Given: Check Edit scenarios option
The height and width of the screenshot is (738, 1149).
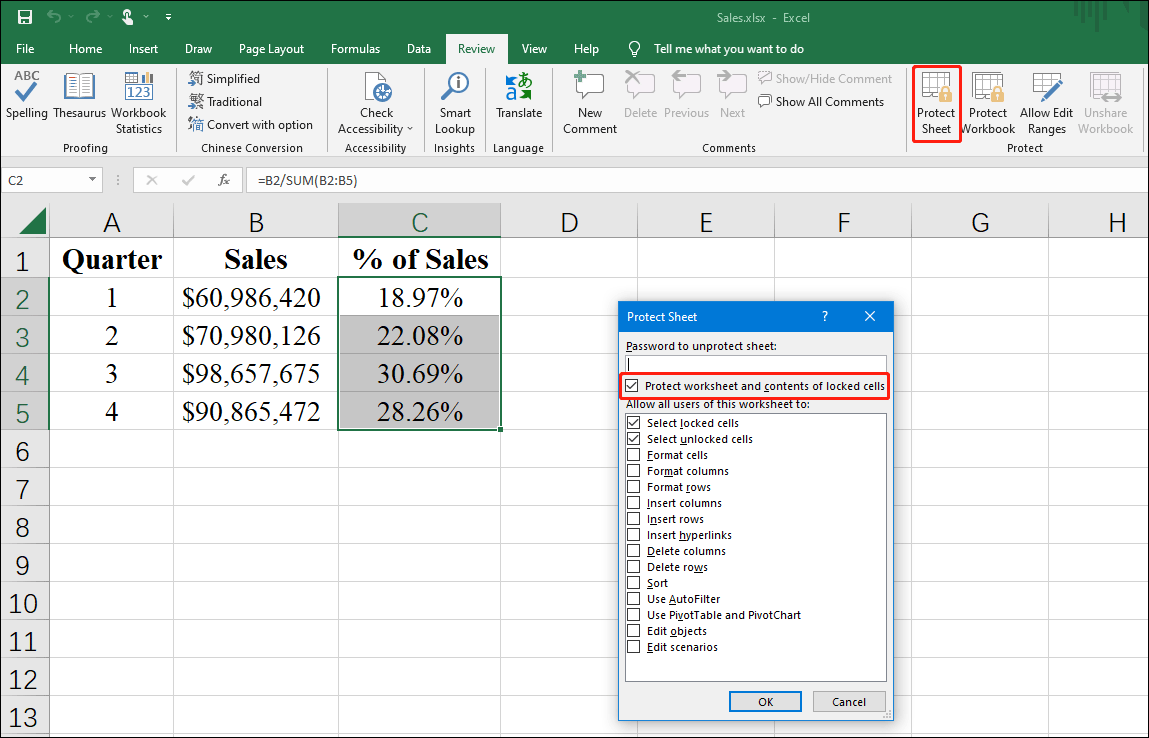Looking at the screenshot, I should tap(634, 647).
